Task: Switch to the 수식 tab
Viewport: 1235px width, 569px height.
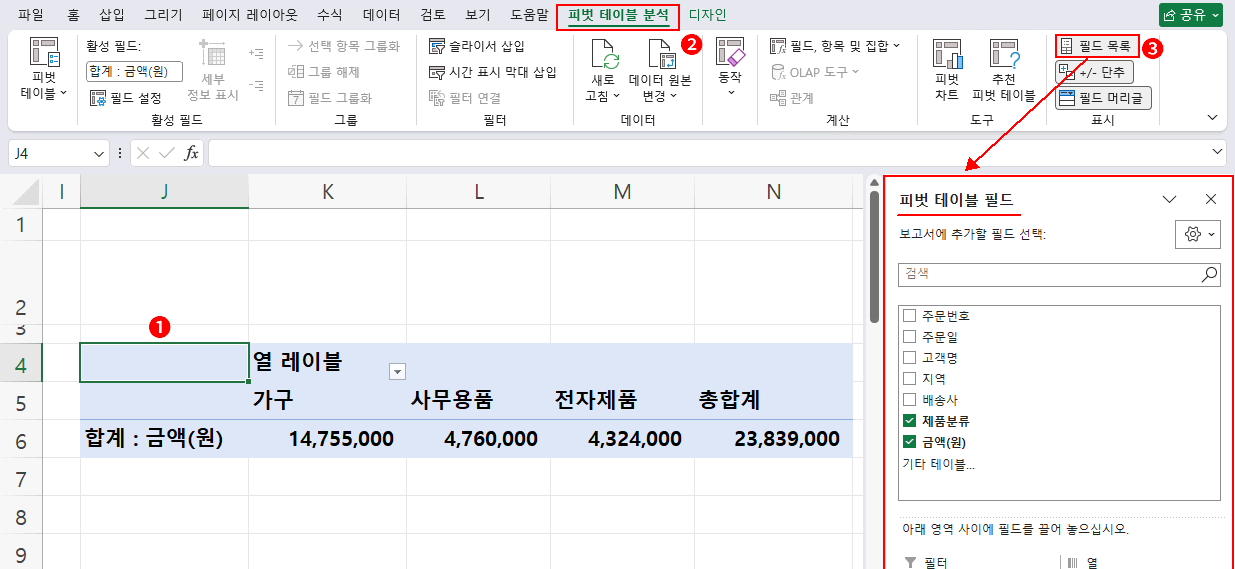Action: point(329,15)
